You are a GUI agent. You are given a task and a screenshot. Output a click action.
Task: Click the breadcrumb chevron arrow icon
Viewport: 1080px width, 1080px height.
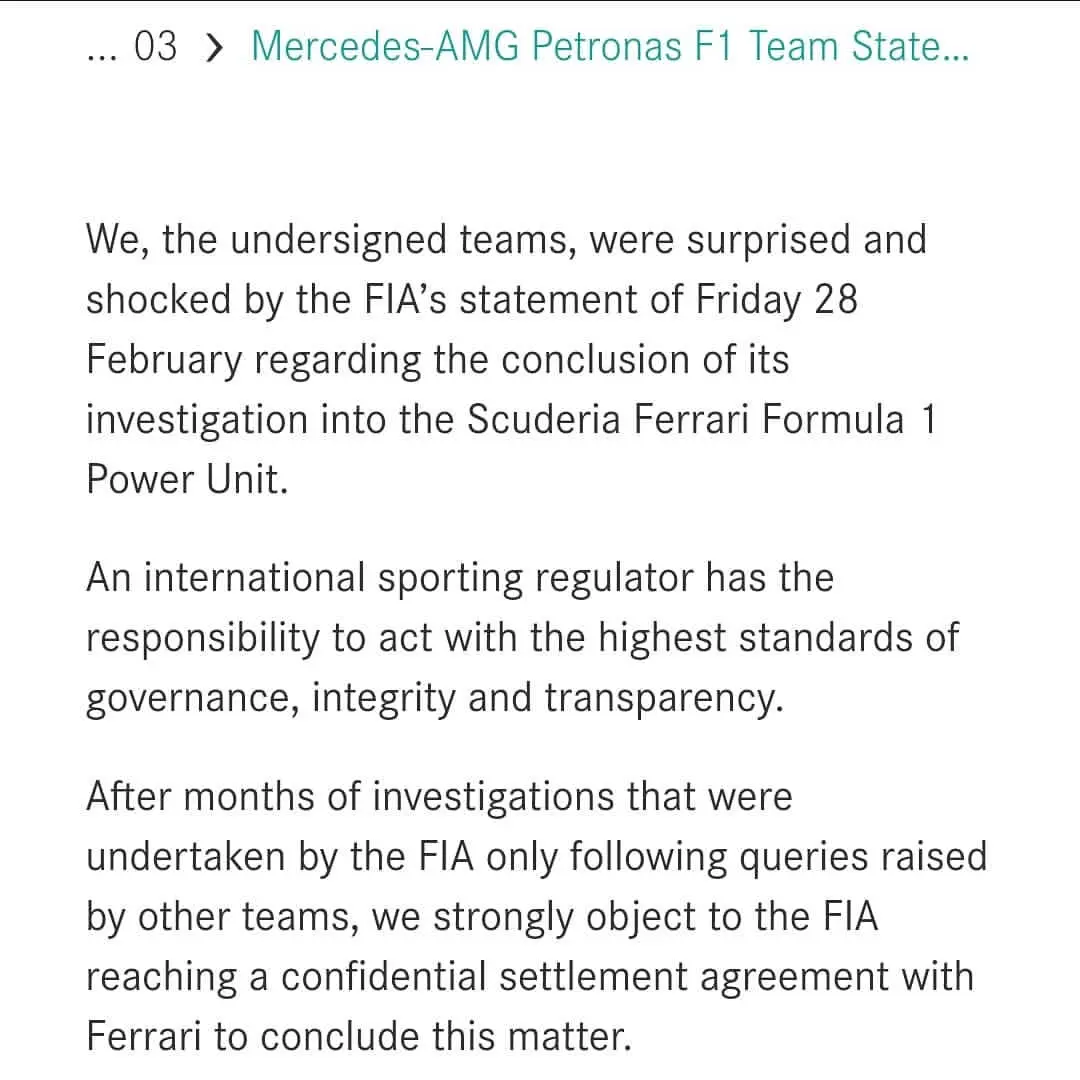pos(215,48)
